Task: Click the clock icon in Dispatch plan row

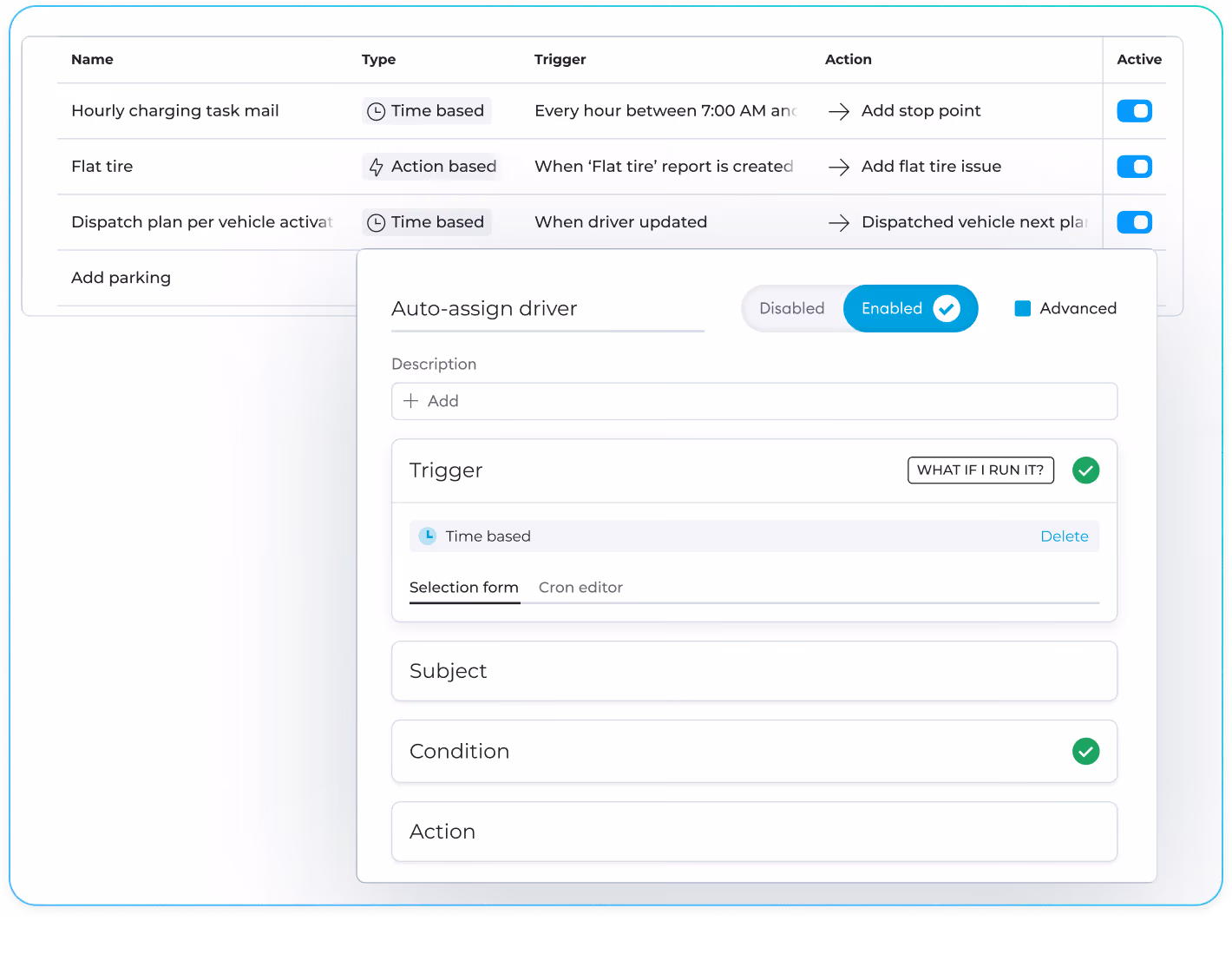Action: (x=376, y=222)
